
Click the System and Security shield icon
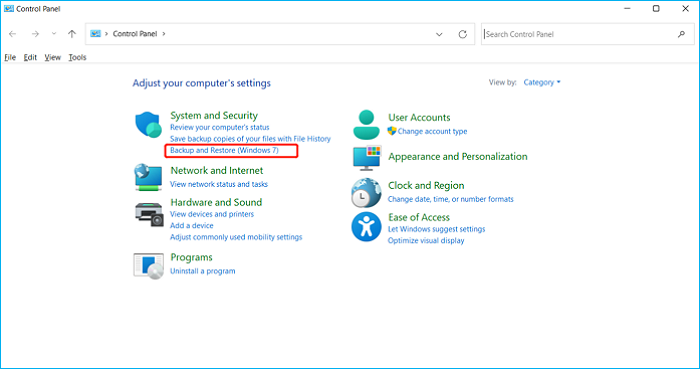tap(149, 124)
